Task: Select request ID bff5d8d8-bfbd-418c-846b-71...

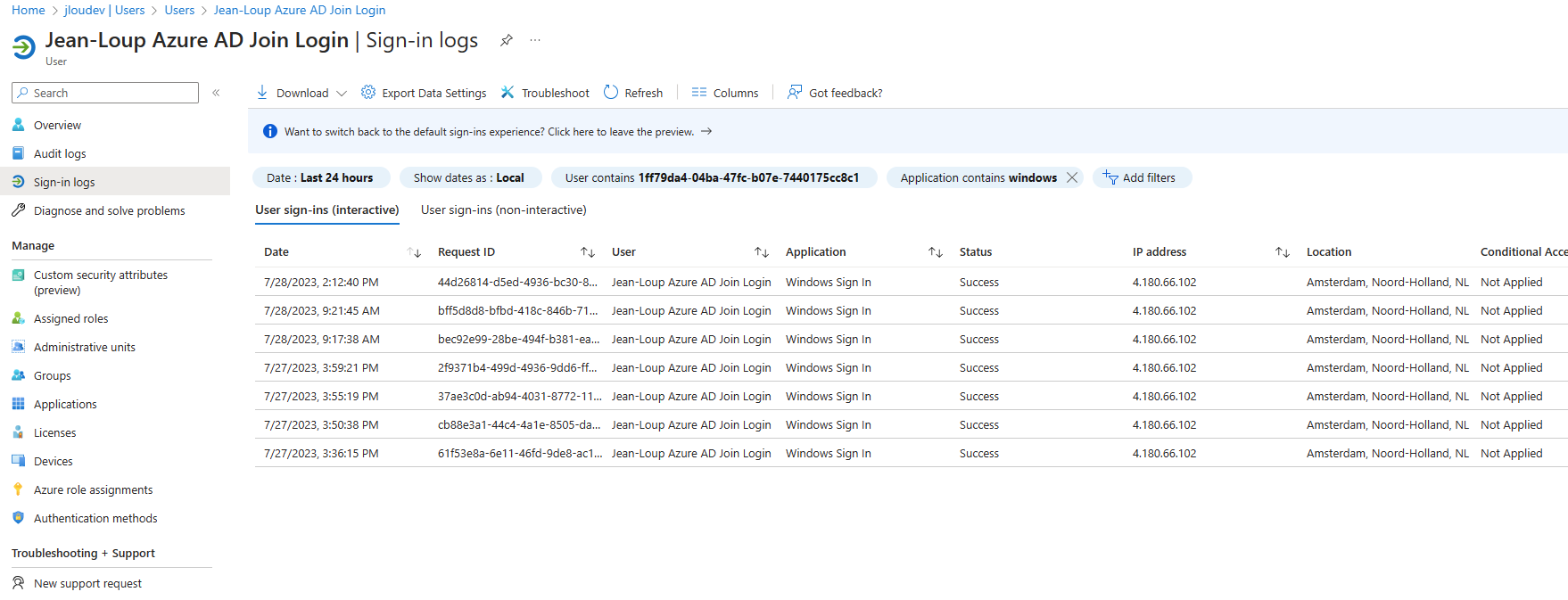Action: 518,310
